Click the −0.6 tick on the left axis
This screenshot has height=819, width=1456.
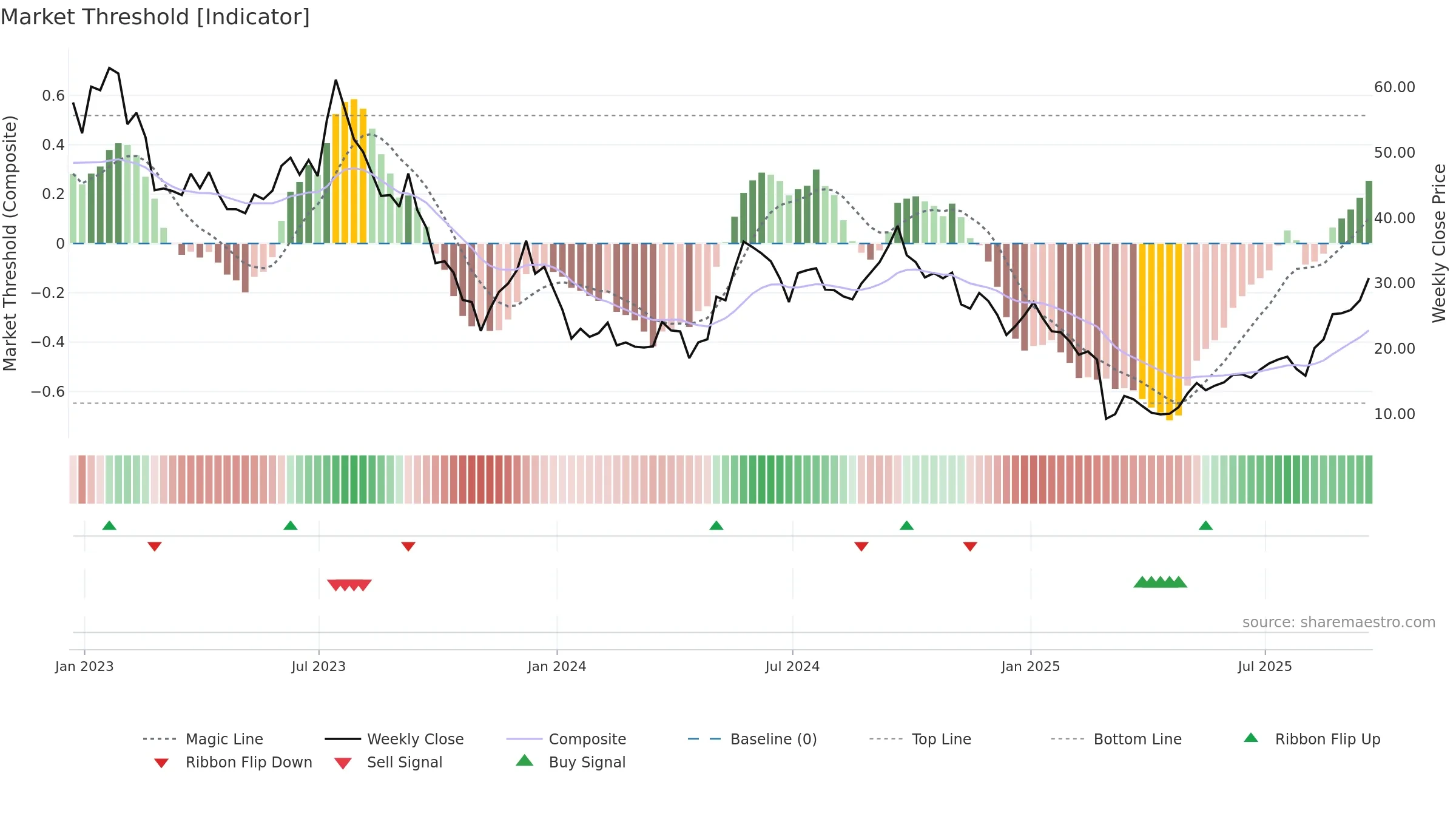coord(48,391)
